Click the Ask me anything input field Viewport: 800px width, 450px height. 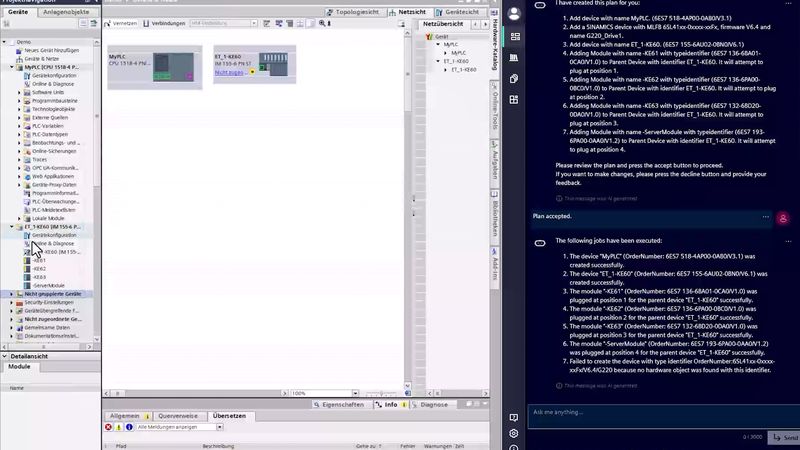point(663,416)
